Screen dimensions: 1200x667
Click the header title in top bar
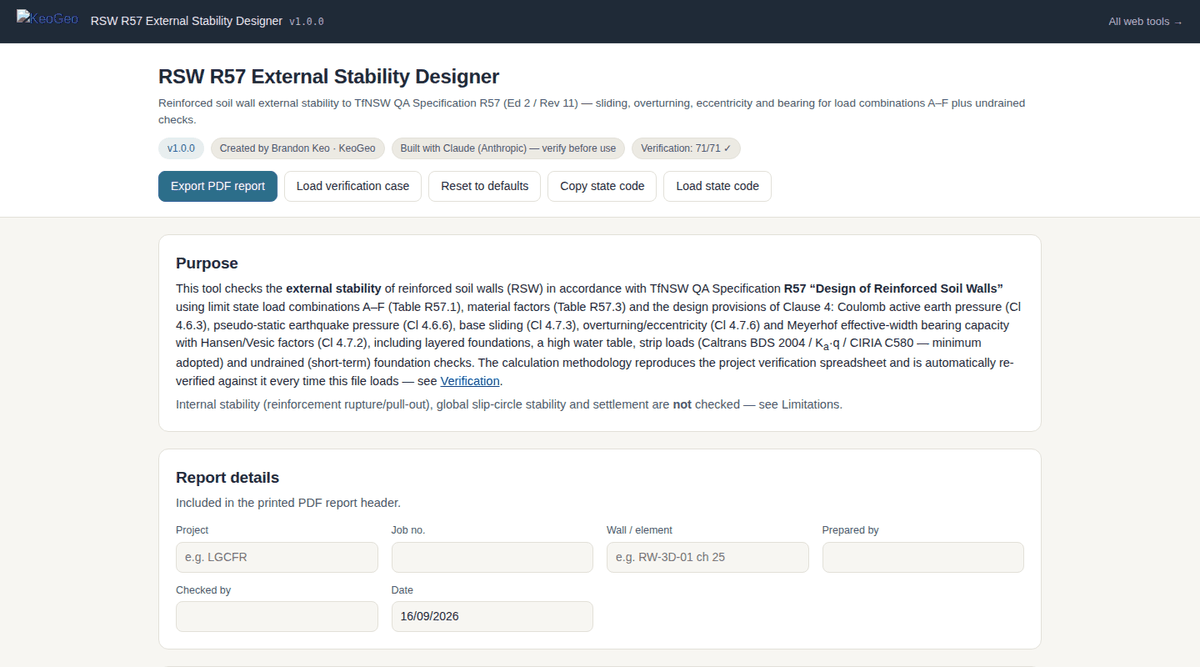(186, 21)
